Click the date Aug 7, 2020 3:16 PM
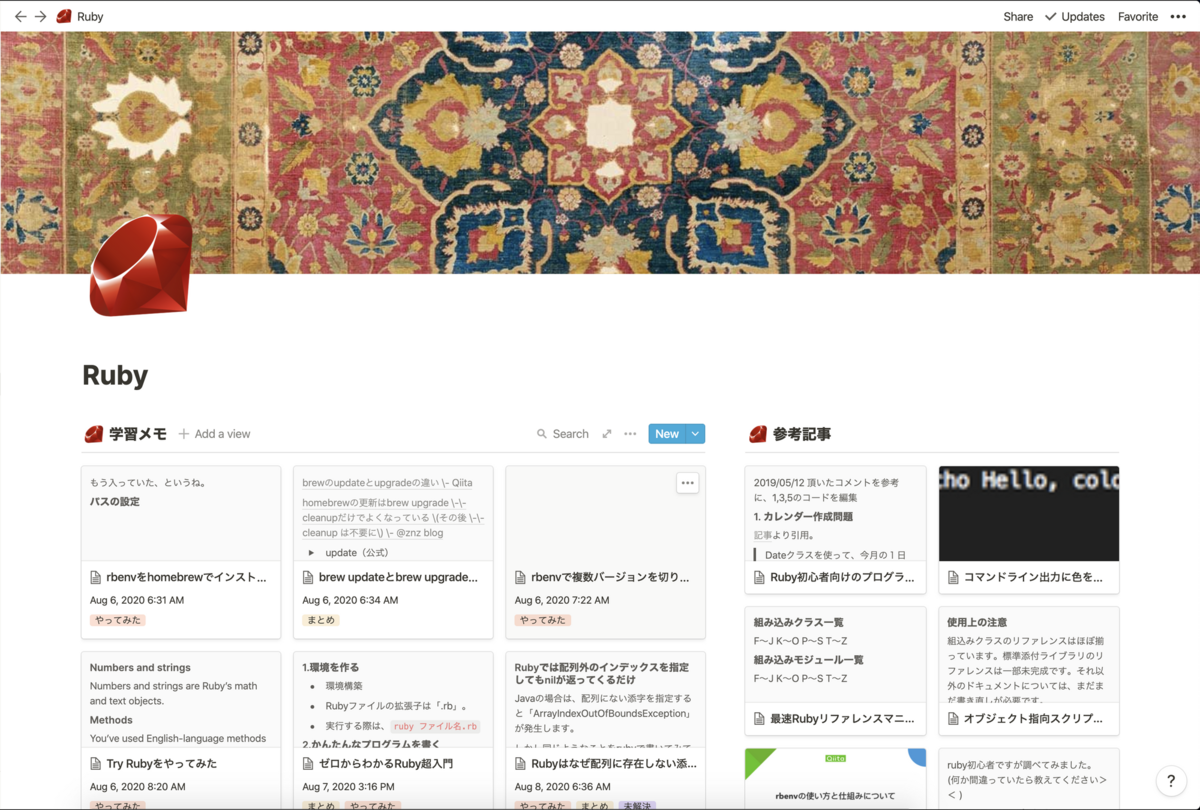 [x=349, y=787]
